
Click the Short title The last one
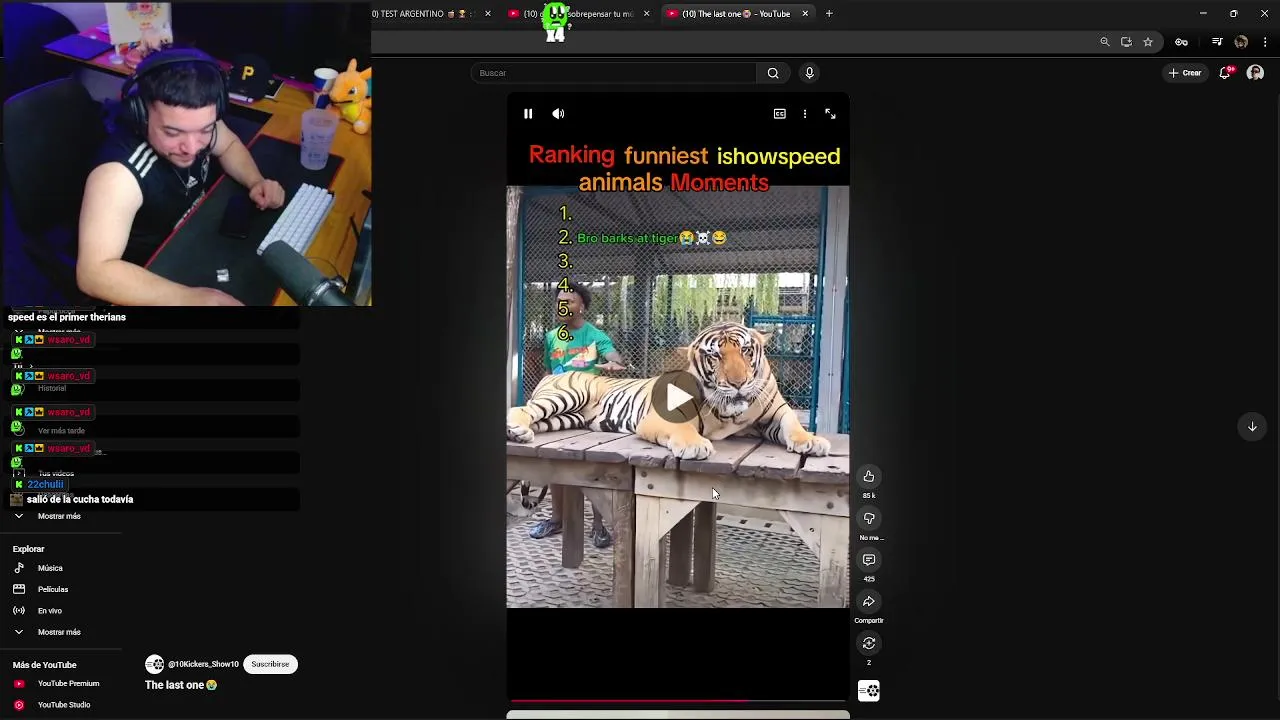[181, 685]
